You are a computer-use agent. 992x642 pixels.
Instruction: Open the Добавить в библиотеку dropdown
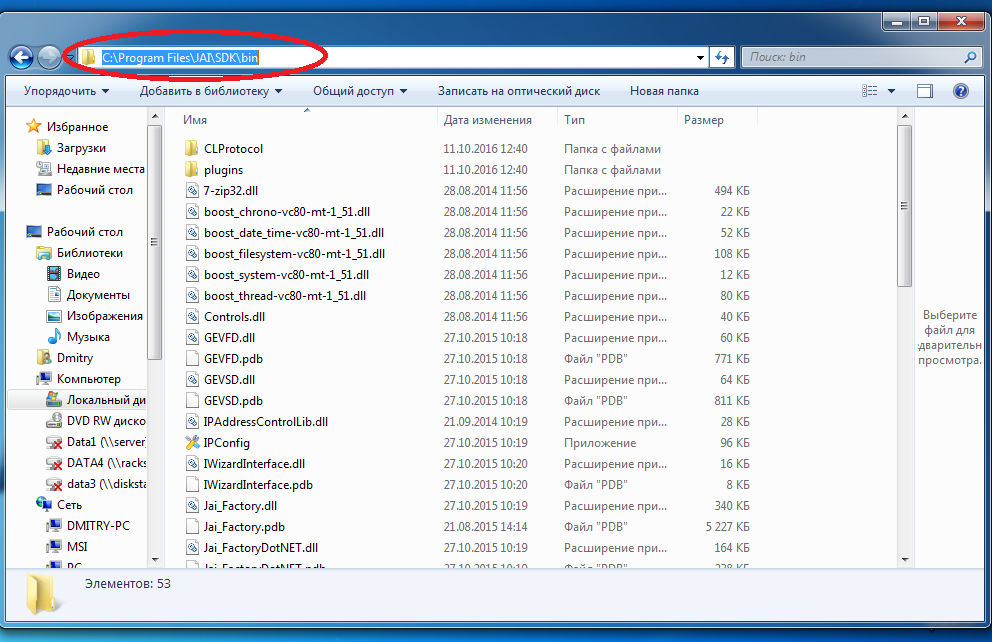(x=210, y=91)
